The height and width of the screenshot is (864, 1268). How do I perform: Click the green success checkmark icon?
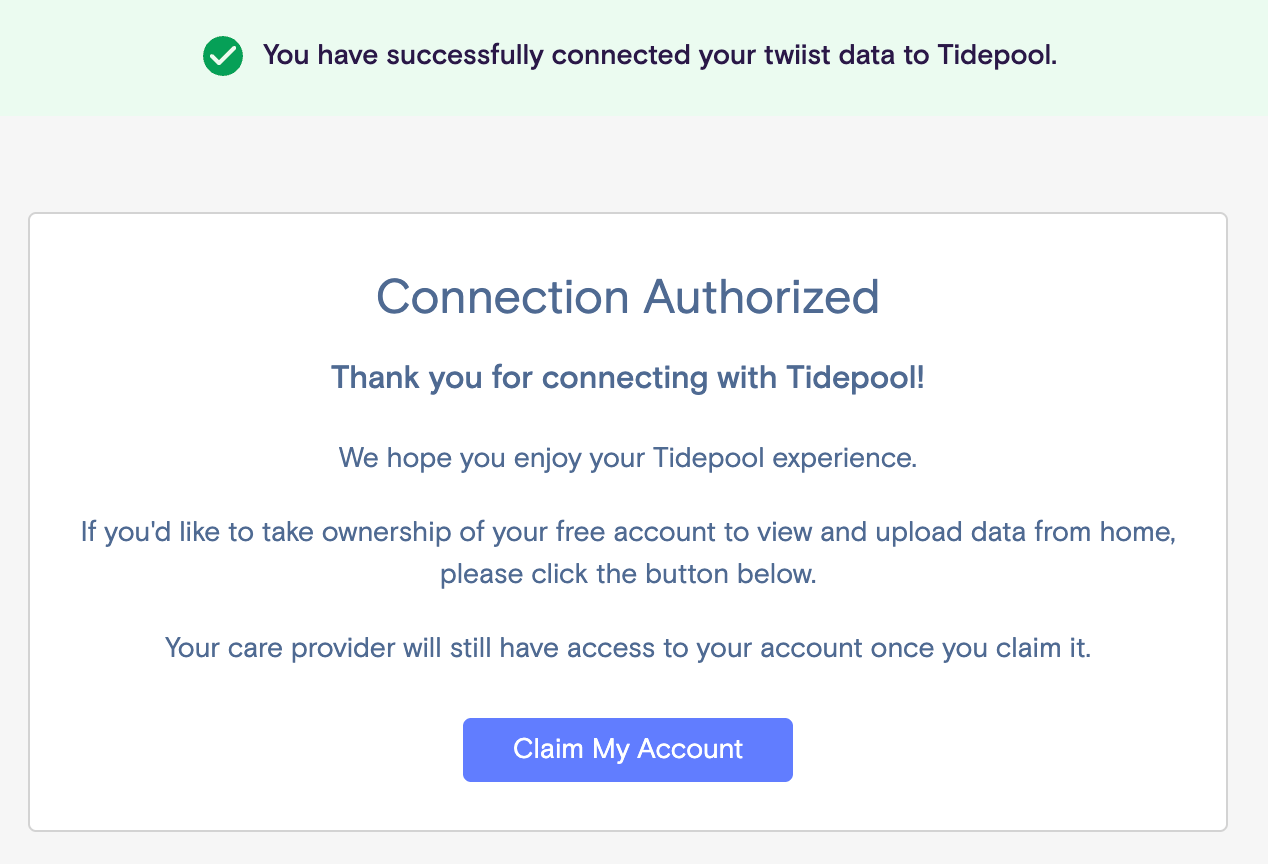(222, 56)
